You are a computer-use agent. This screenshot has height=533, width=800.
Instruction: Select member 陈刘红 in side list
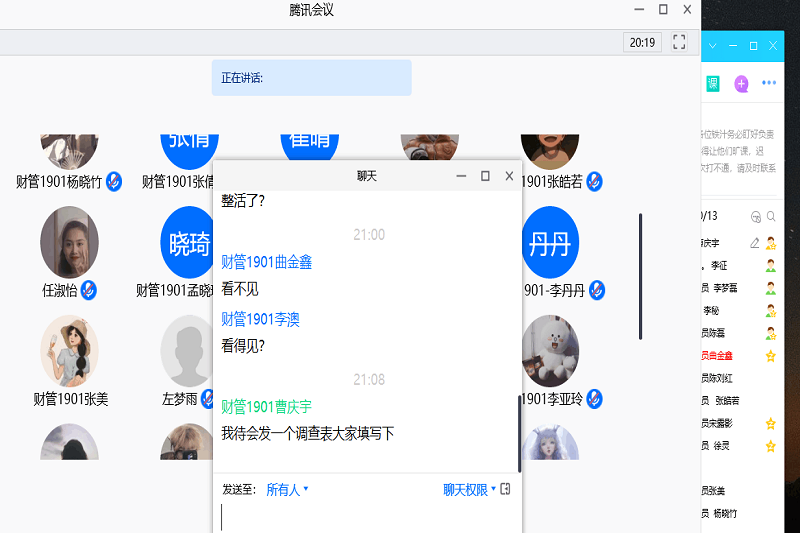click(717, 378)
